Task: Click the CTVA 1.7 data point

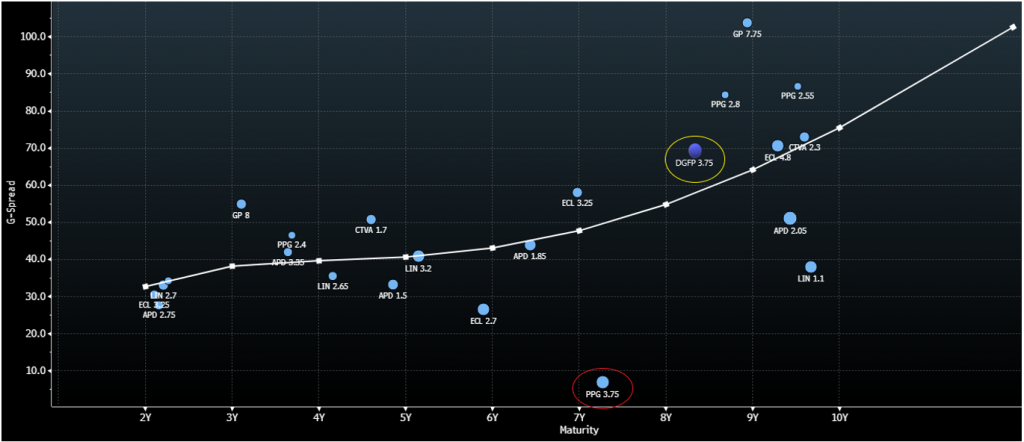Action: click(x=371, y=219)
